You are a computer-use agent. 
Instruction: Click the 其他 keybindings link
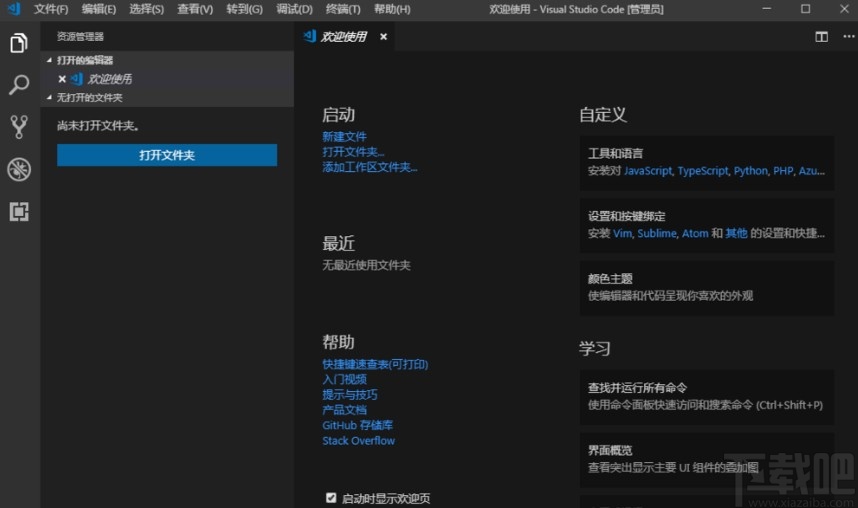pyautogui.click(x=736, y=233)
